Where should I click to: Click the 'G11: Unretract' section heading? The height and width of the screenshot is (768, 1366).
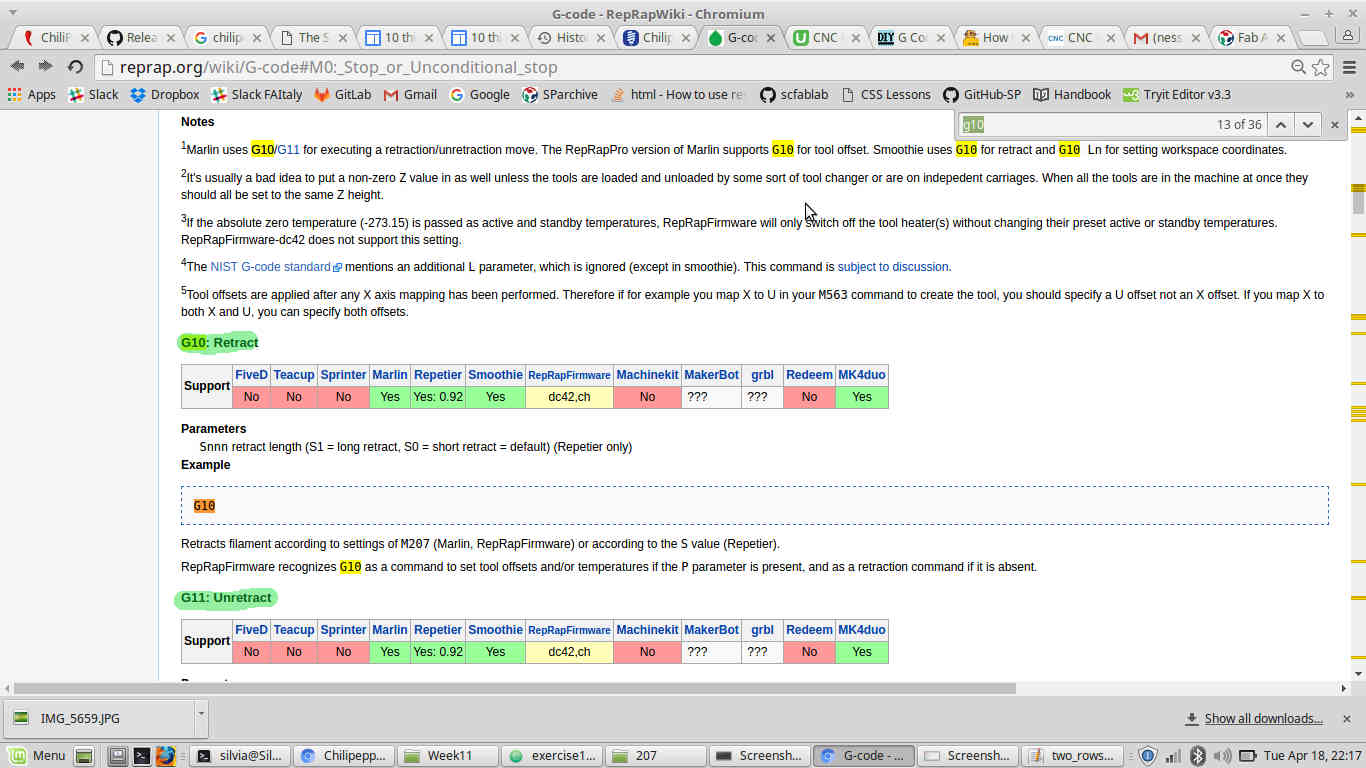(x=226, y=597)
